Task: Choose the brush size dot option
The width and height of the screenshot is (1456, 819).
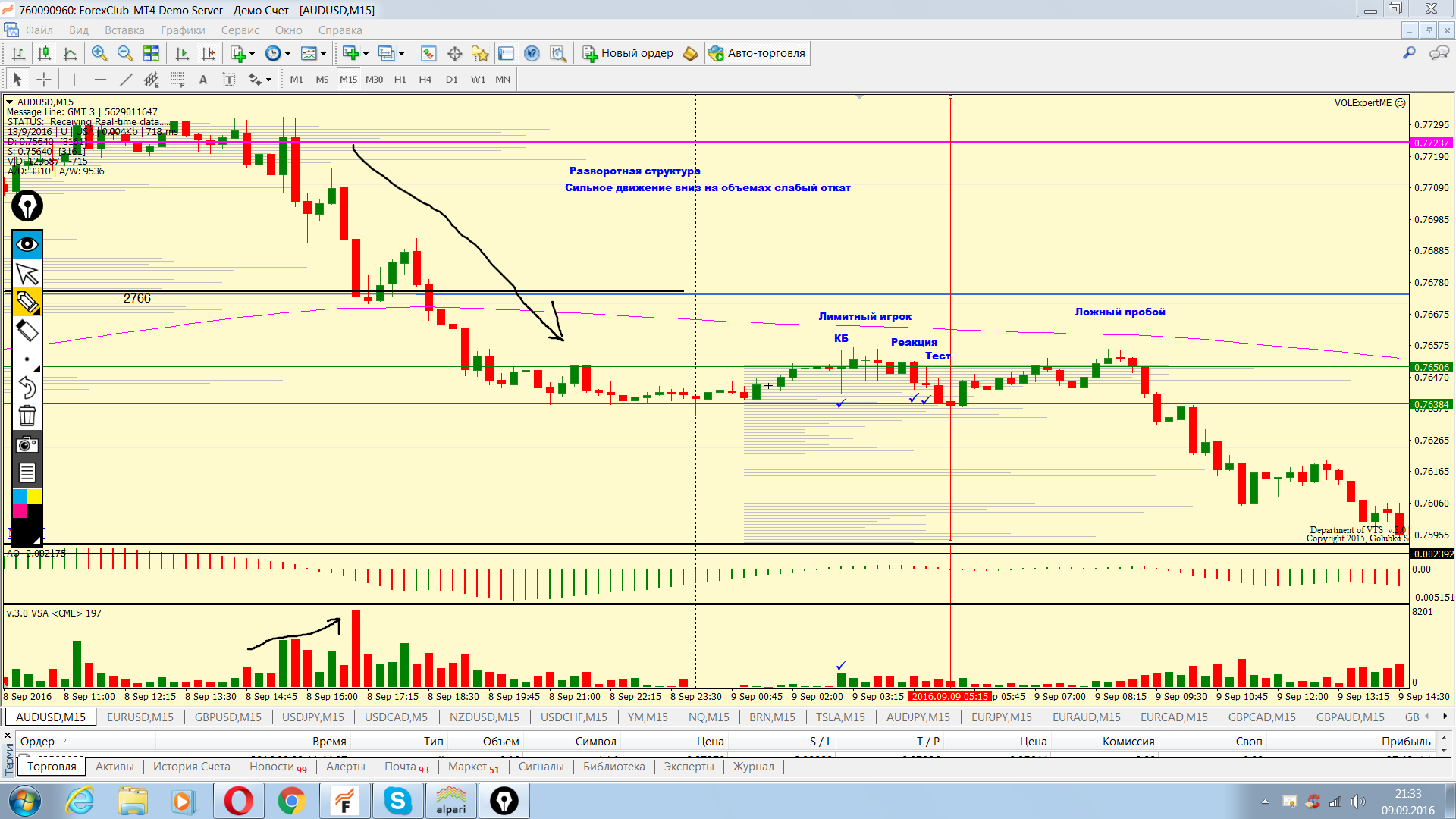Action: (27, 359)
